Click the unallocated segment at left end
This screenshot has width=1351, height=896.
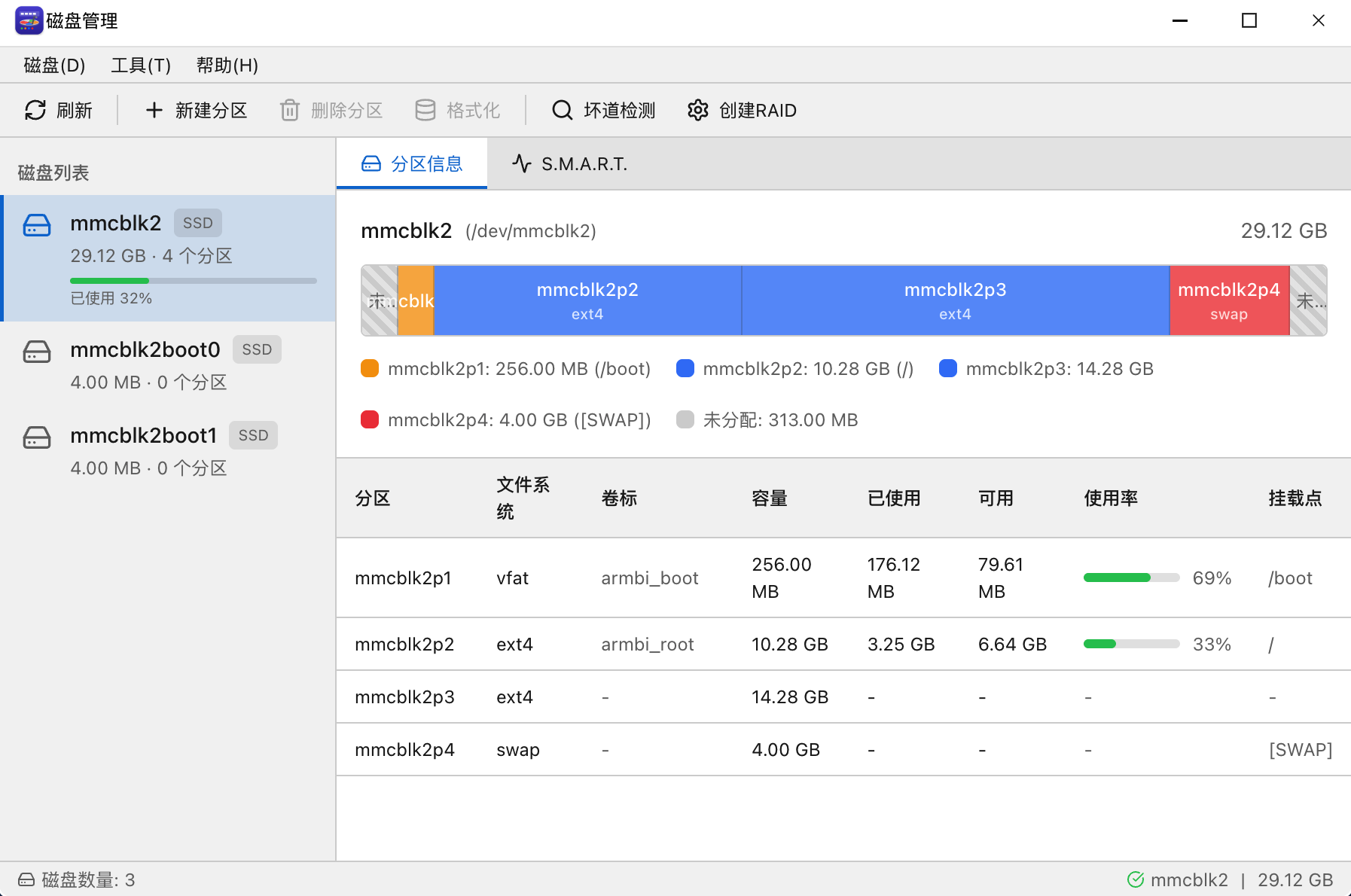[x=380, y=300]
